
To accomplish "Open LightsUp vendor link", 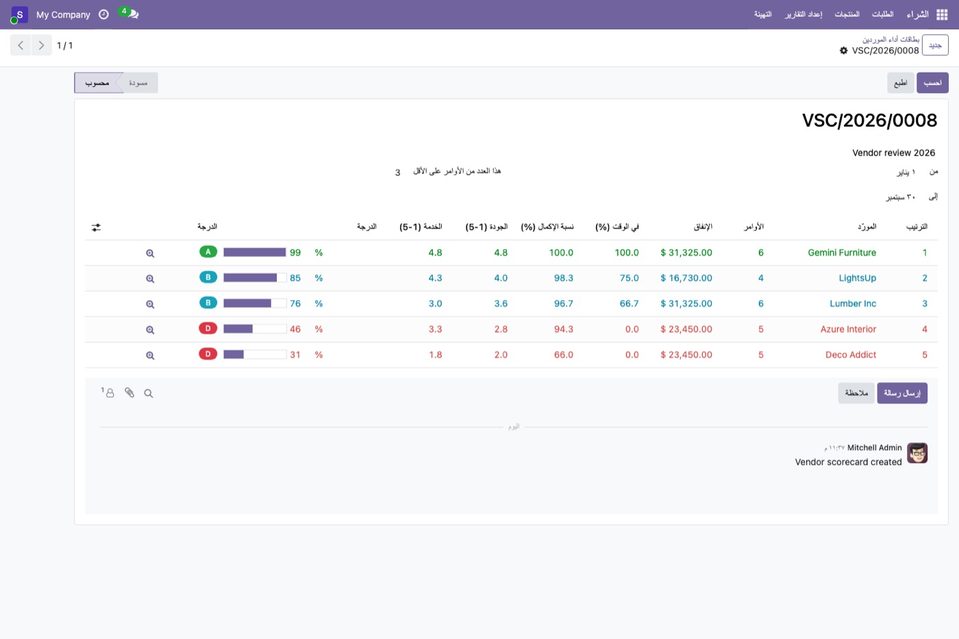I will [857, 278].
